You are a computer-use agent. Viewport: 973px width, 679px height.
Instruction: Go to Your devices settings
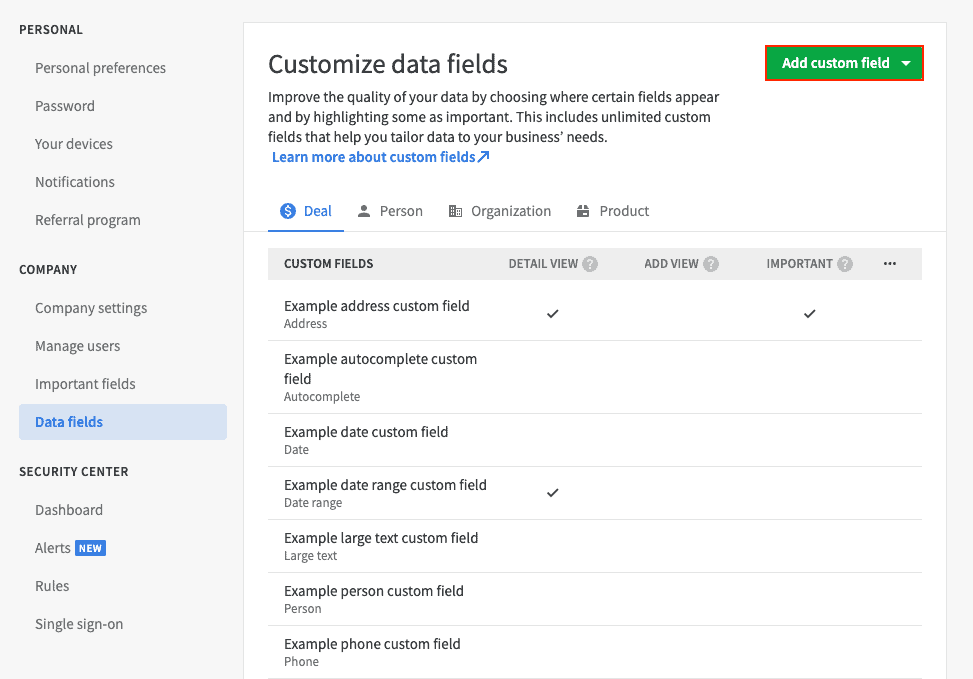(x=74, y=144)
